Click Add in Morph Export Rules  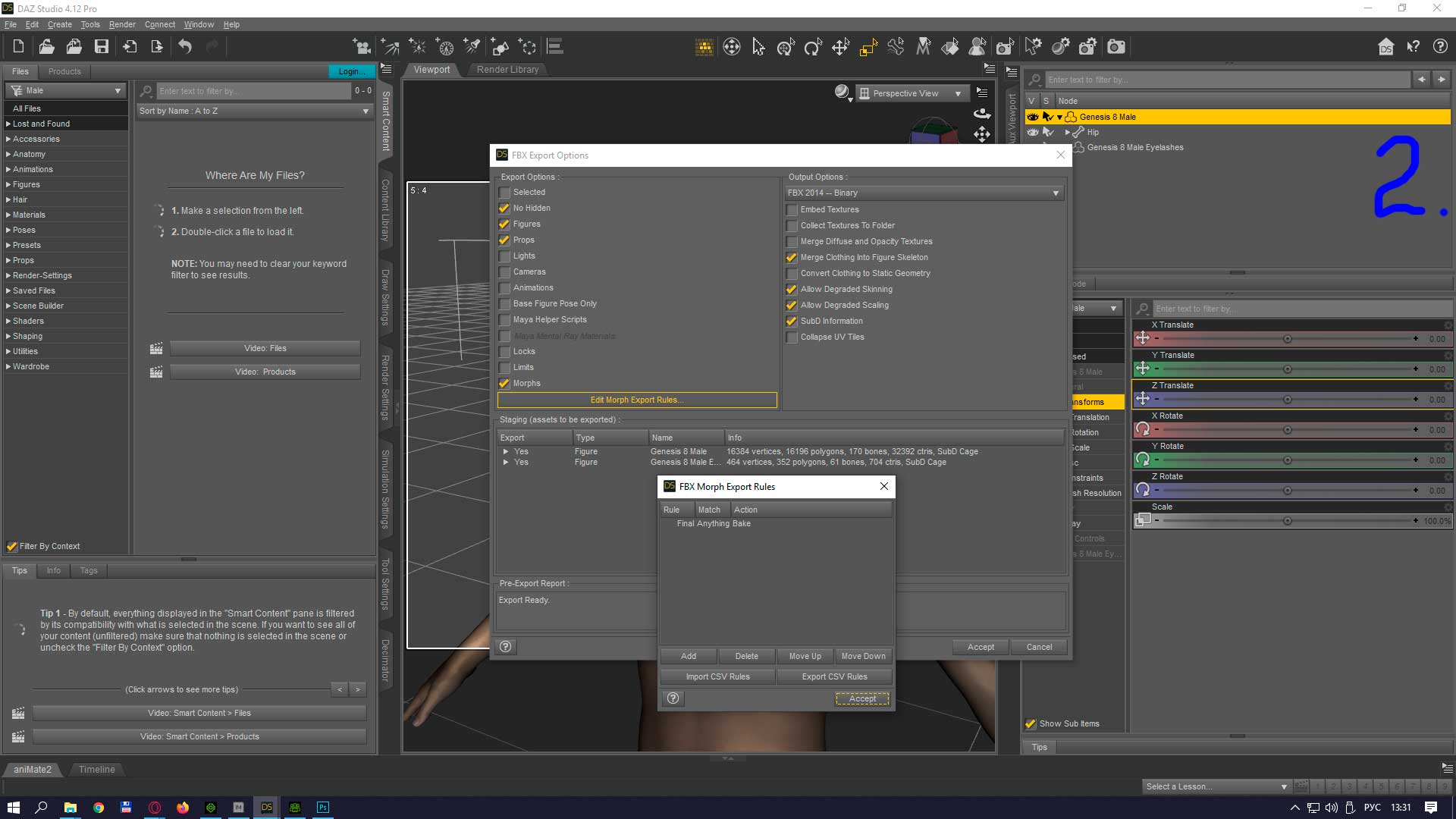pyautogui.click(x=689, y=657)
